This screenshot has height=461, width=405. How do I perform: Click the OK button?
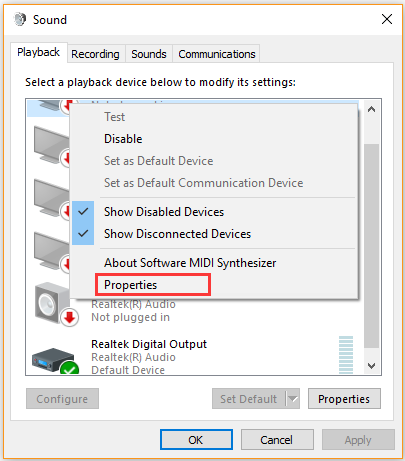tap(196, 440)
